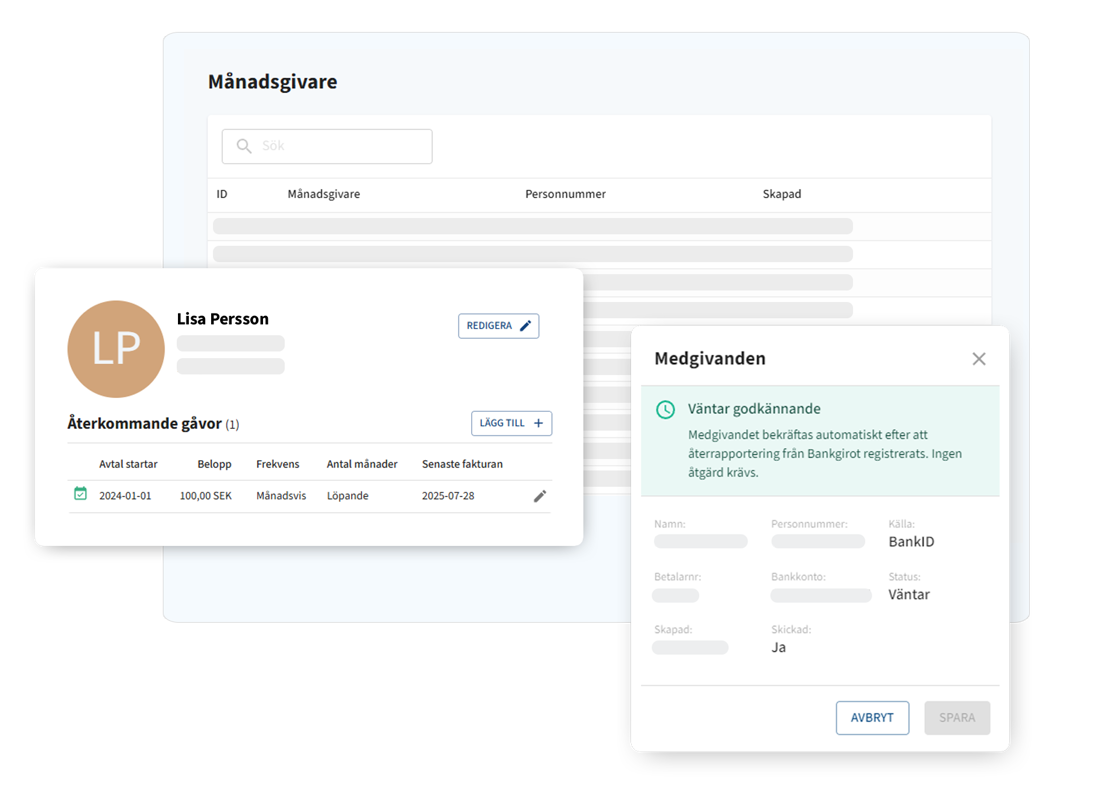Screen dimensions: 1104x795
Task: Edit the 100,00 SEK gift via its pencil icon
Action: click(x=540, y=496)
